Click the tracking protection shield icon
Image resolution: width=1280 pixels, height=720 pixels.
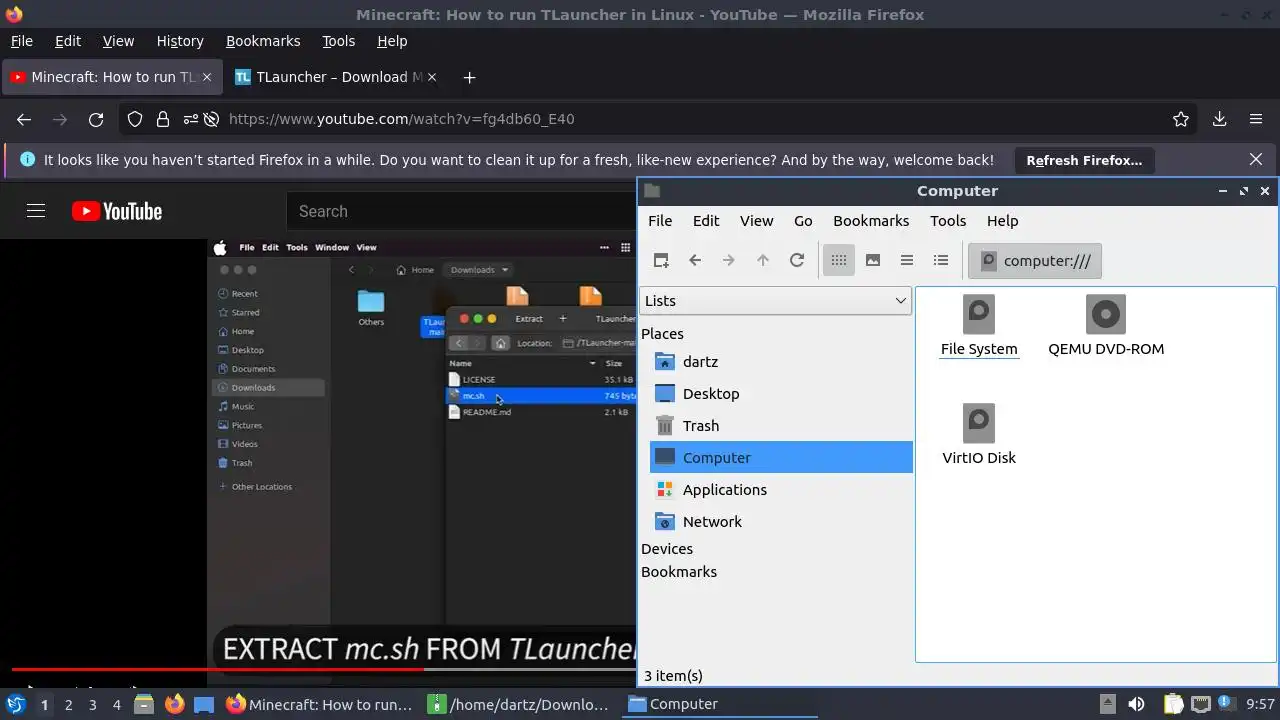[x=135, y=119]
